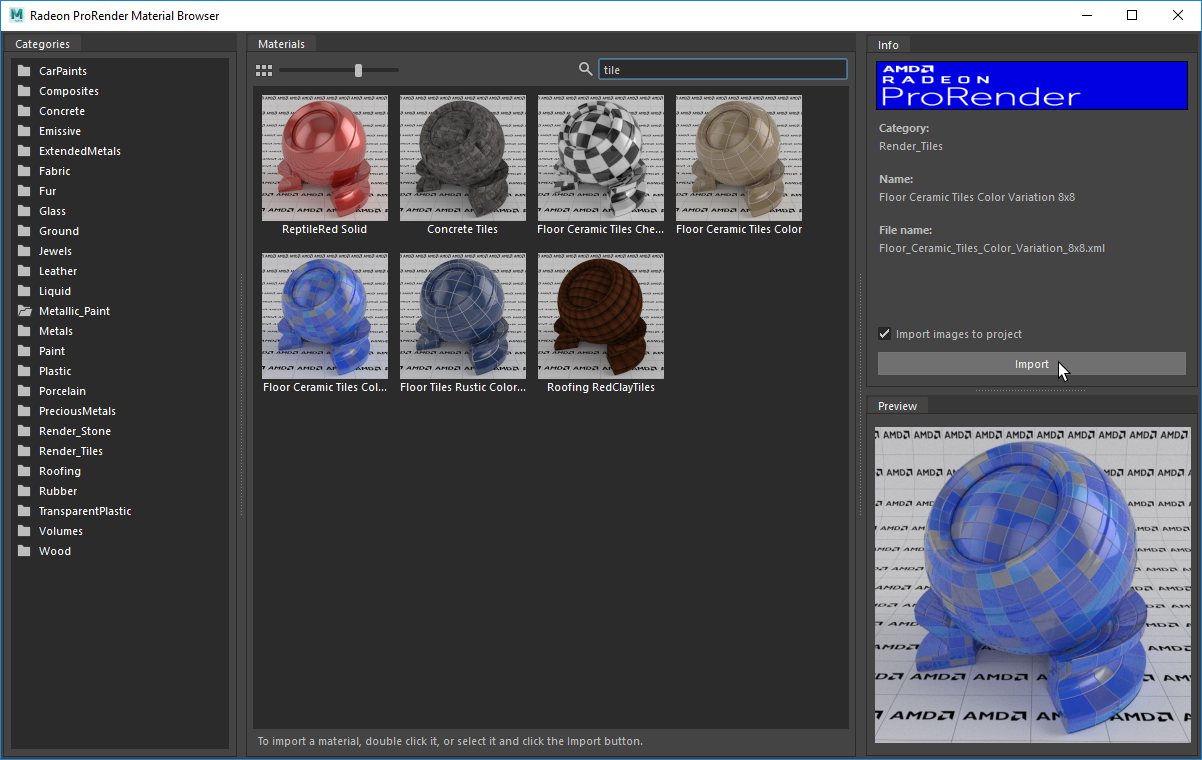Click the Import button
Screen dimensions: 1202x760
pyautogui.click(x=1032, y=364)
